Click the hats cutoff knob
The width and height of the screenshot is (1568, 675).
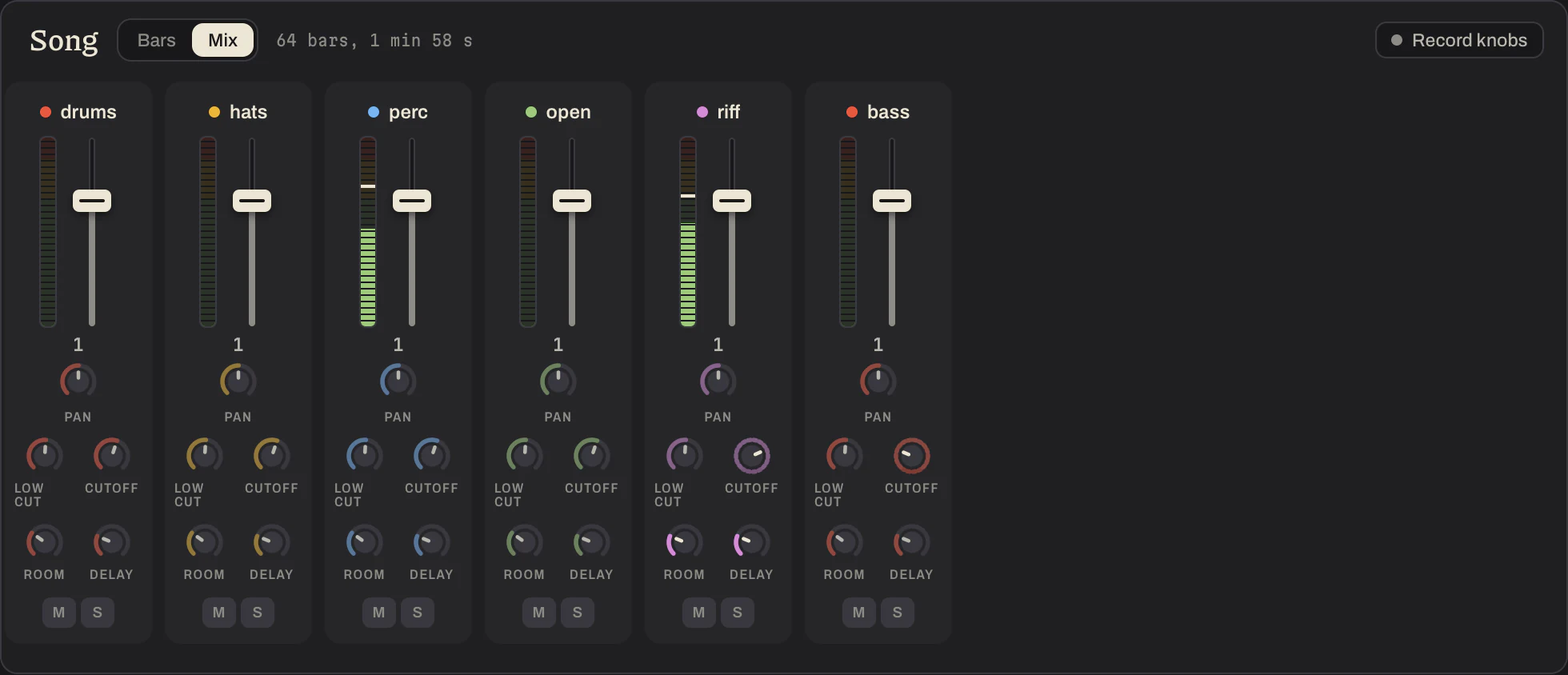tap(271, 456)
